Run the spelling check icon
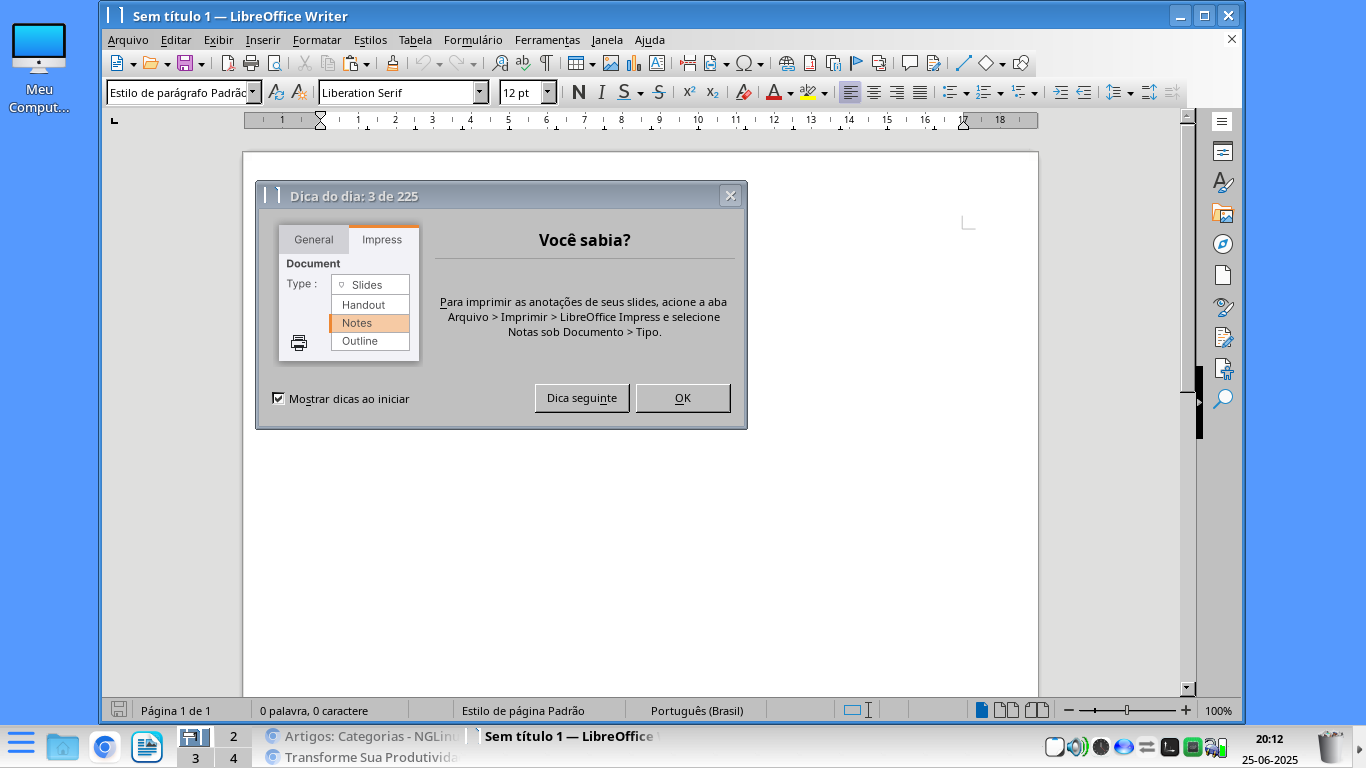Screen dimensions: 1366x768 523,63
